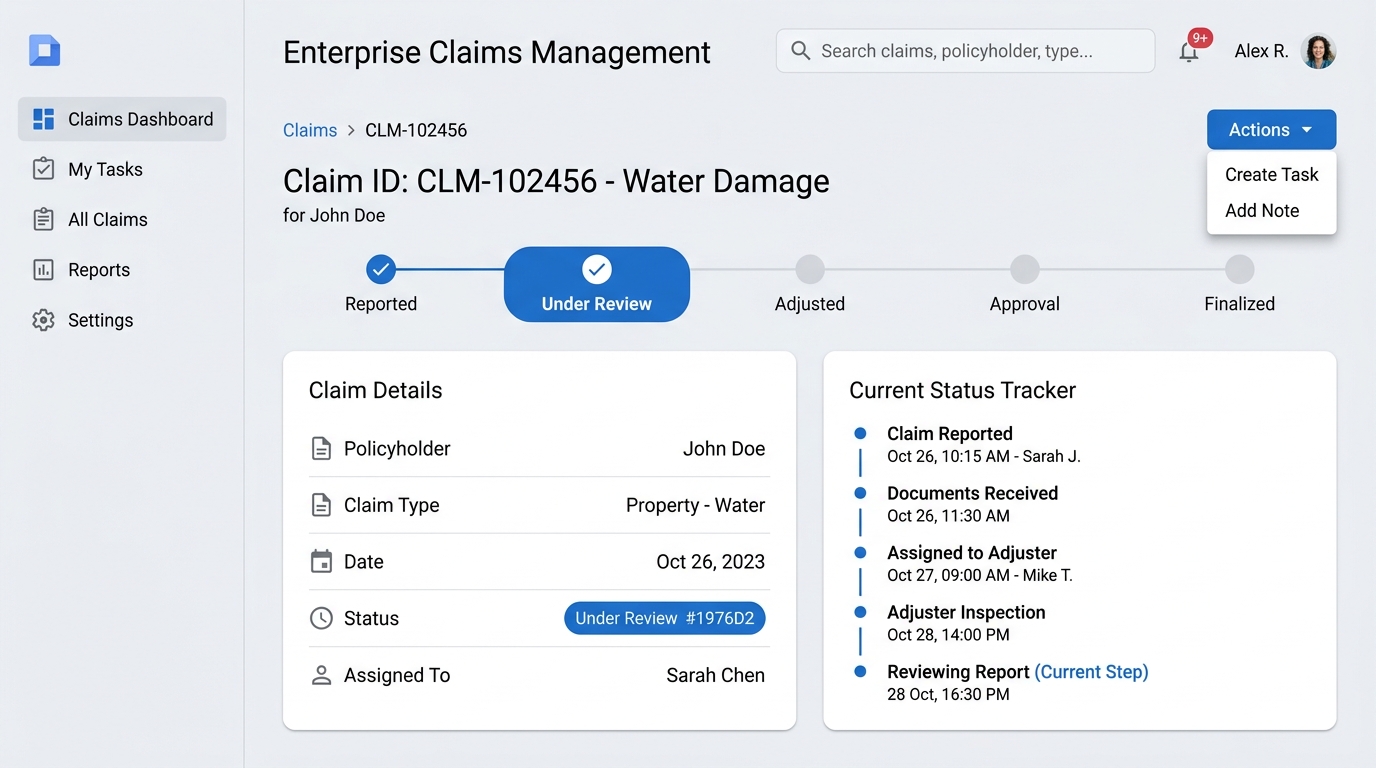
Task: Click the Assigned to Adjuster timeline dot
Action: coord(860,552)
